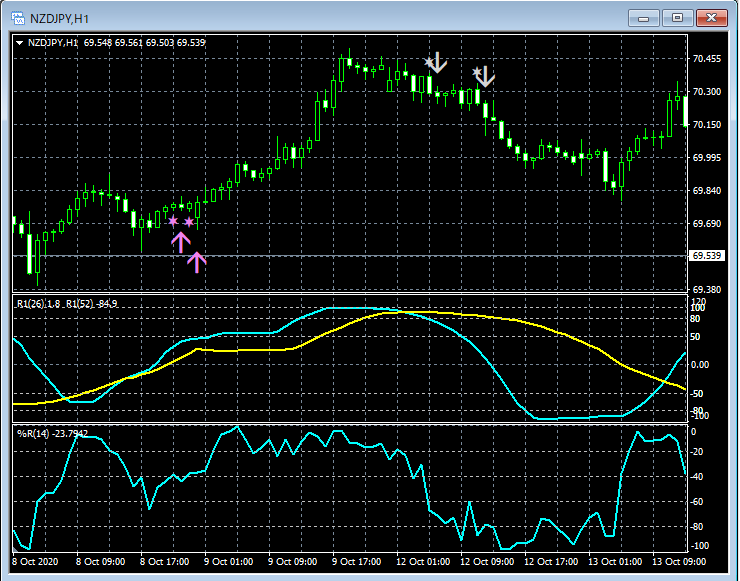This screenshot has width=740, height=581.
Task: Select the lower right pink up-arrow signal
Action: [x=196, y=262]
